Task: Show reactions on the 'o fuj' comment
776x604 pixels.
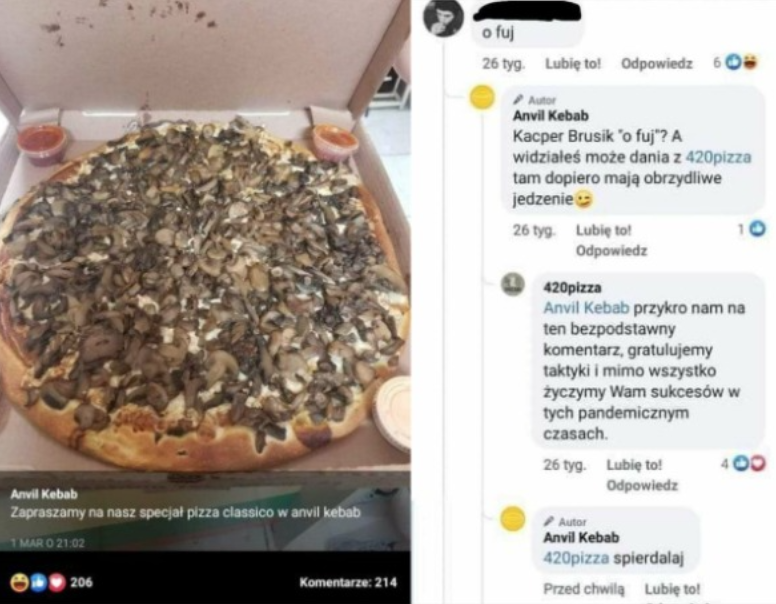Action: click(735, 62)
